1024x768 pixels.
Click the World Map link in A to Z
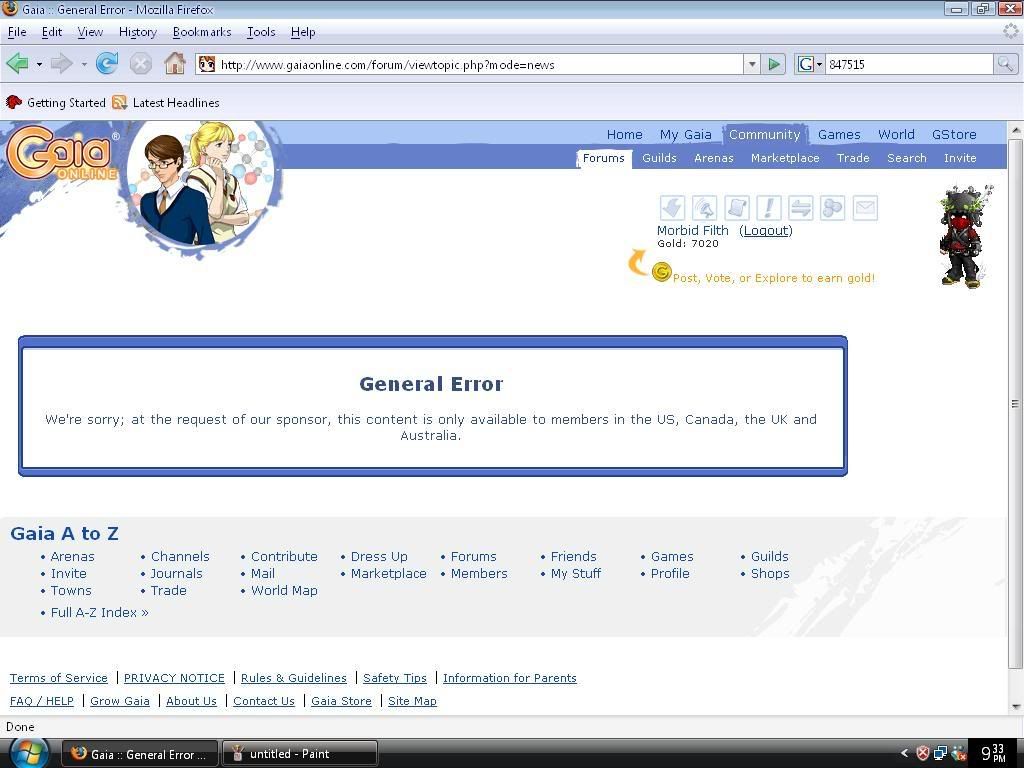tap(284, 590)
